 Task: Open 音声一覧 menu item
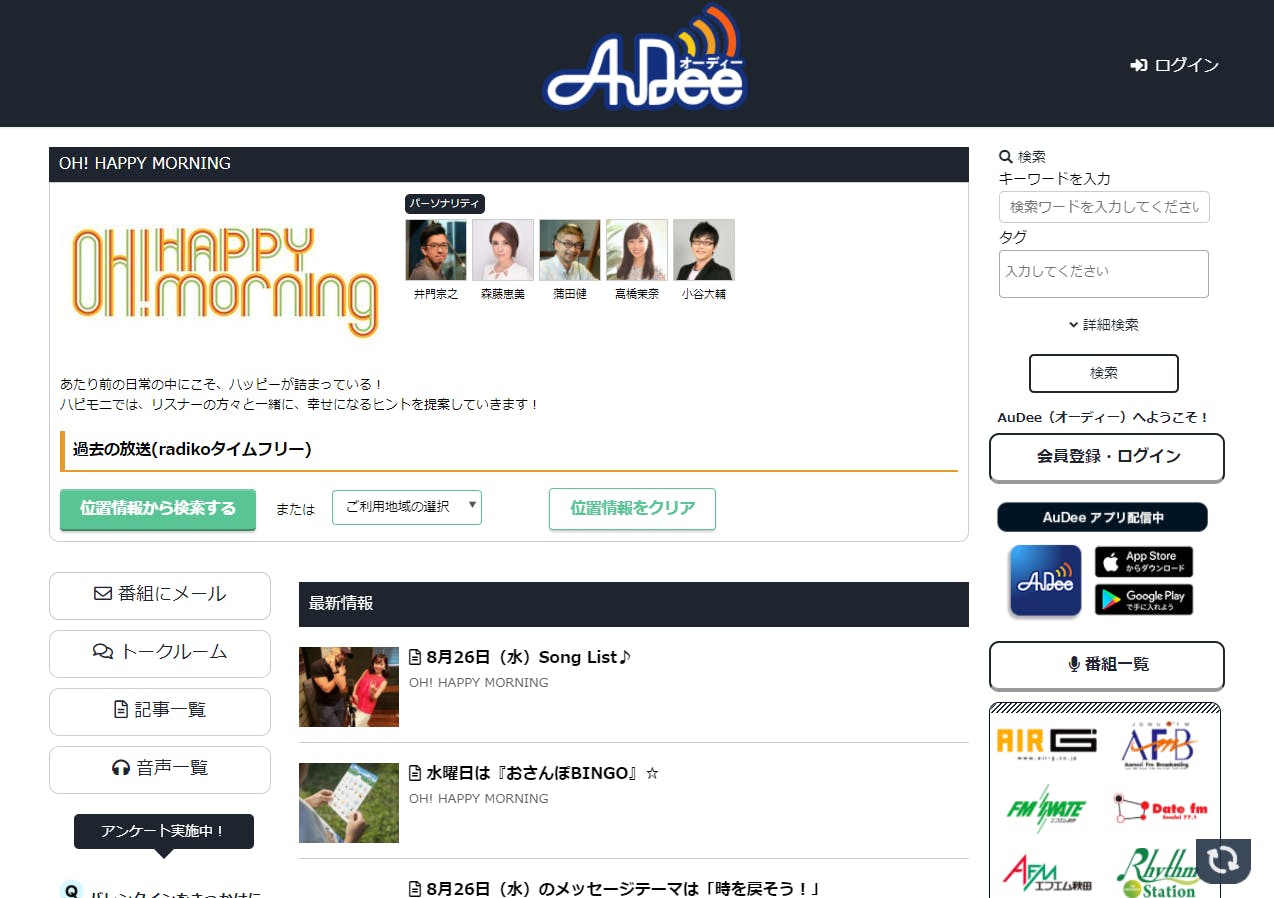pyautogui.click(x=160, y=768)
